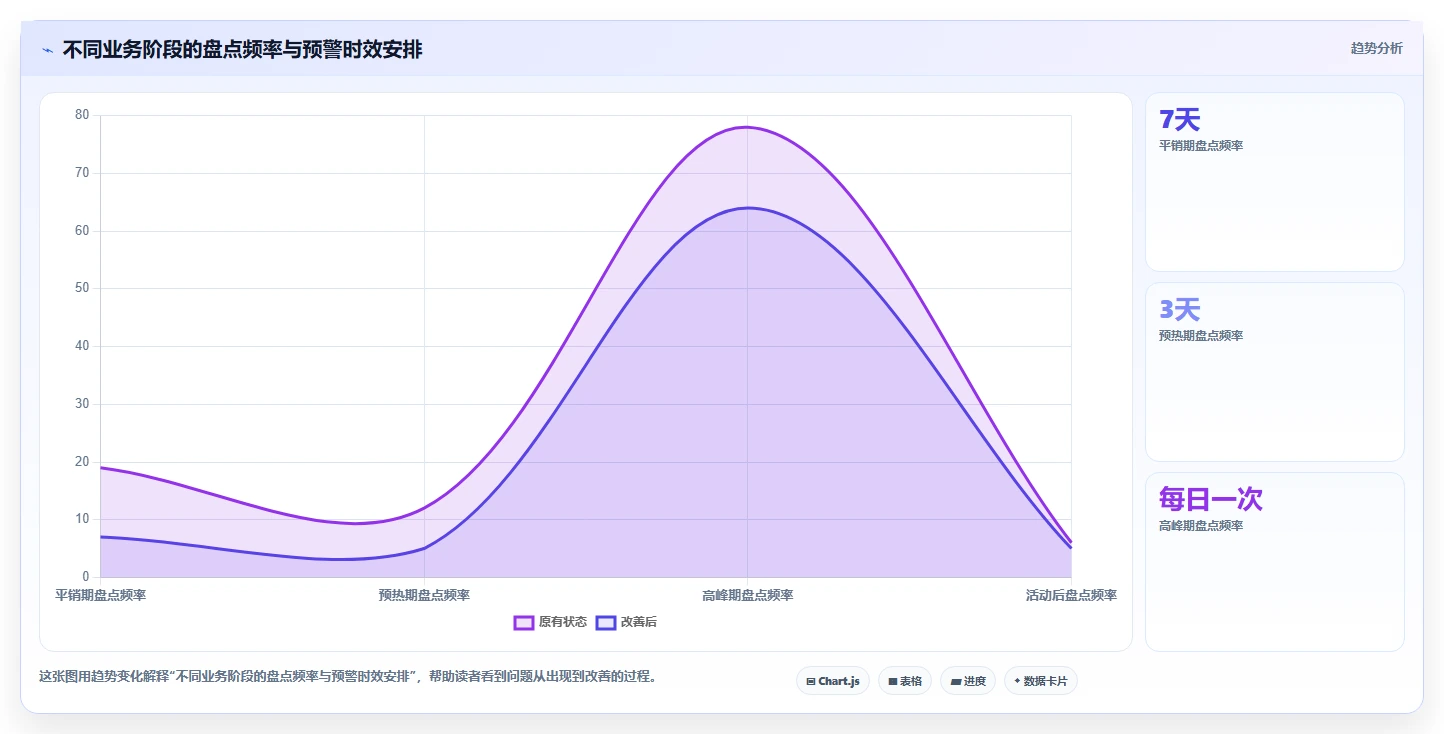
Task: Click the 70 y-axis tick label
Action: click(x=82, y=173)
